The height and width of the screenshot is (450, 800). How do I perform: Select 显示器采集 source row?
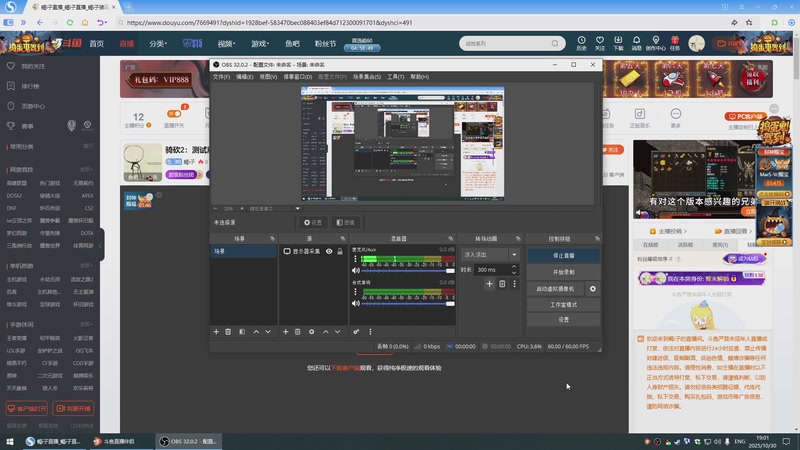(x=313, y=251)
